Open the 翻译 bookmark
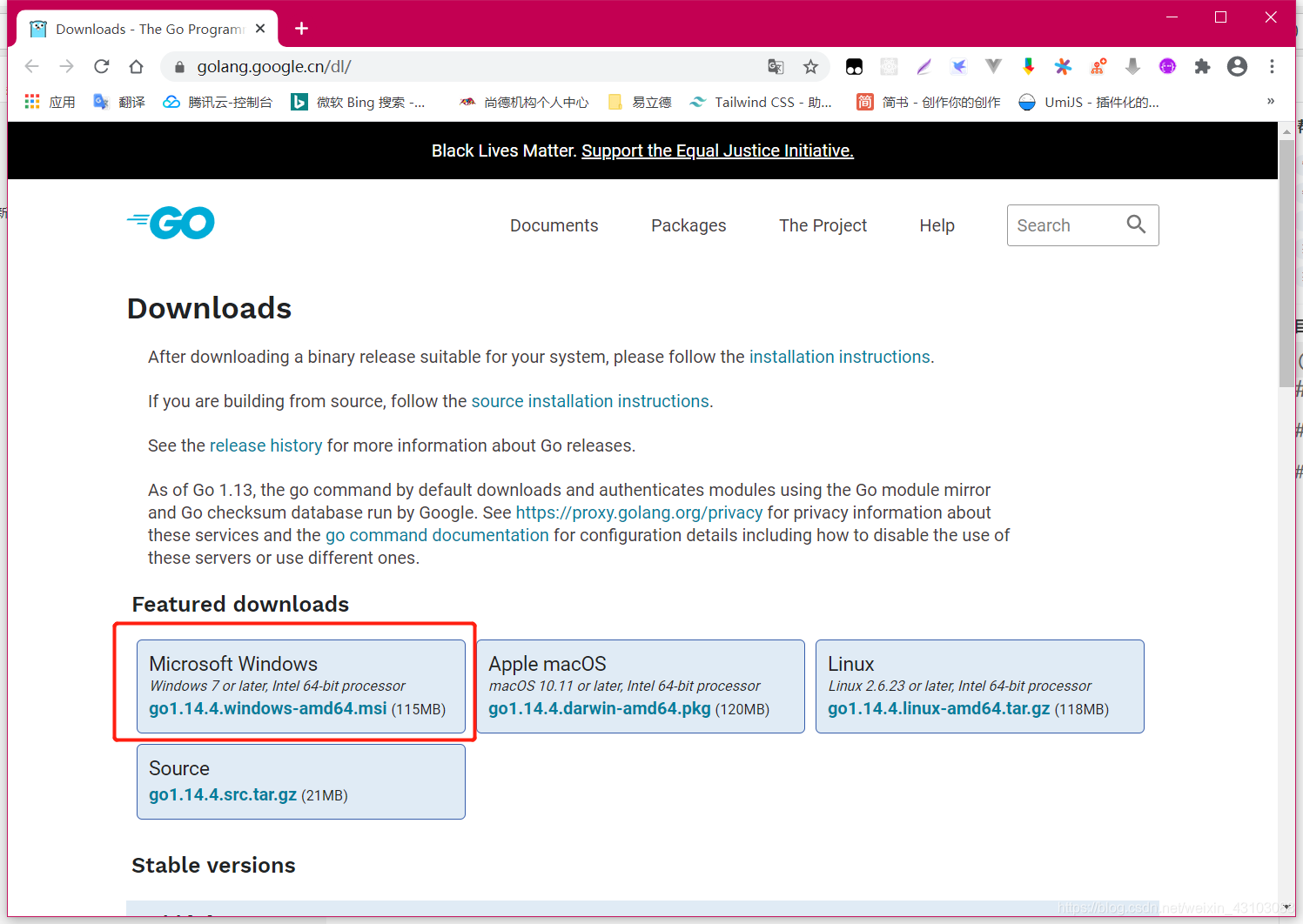The width and height of the screenshot is (1303, 924). [x=119, y=102]
